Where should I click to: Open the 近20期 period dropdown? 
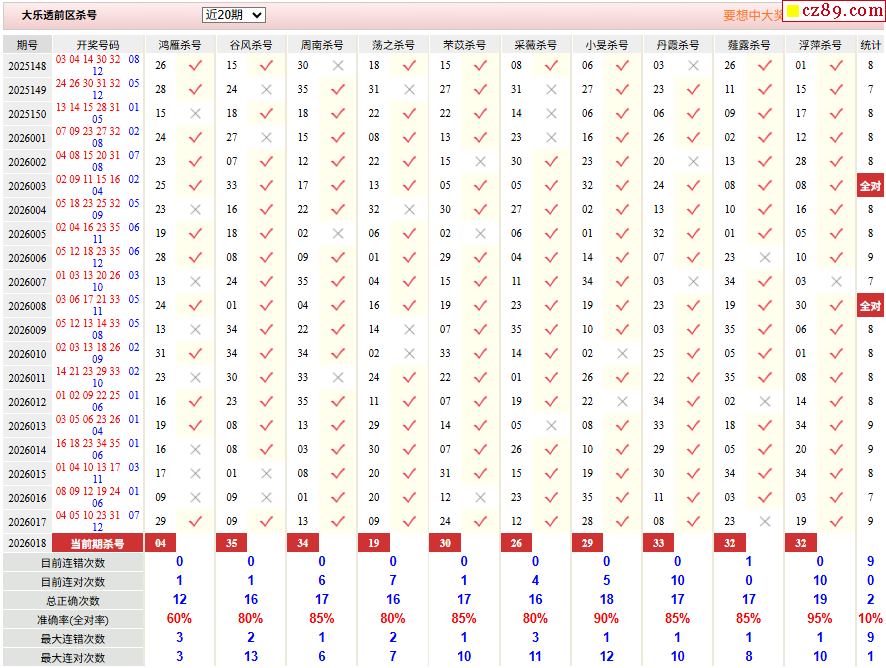tap(233, 15)
